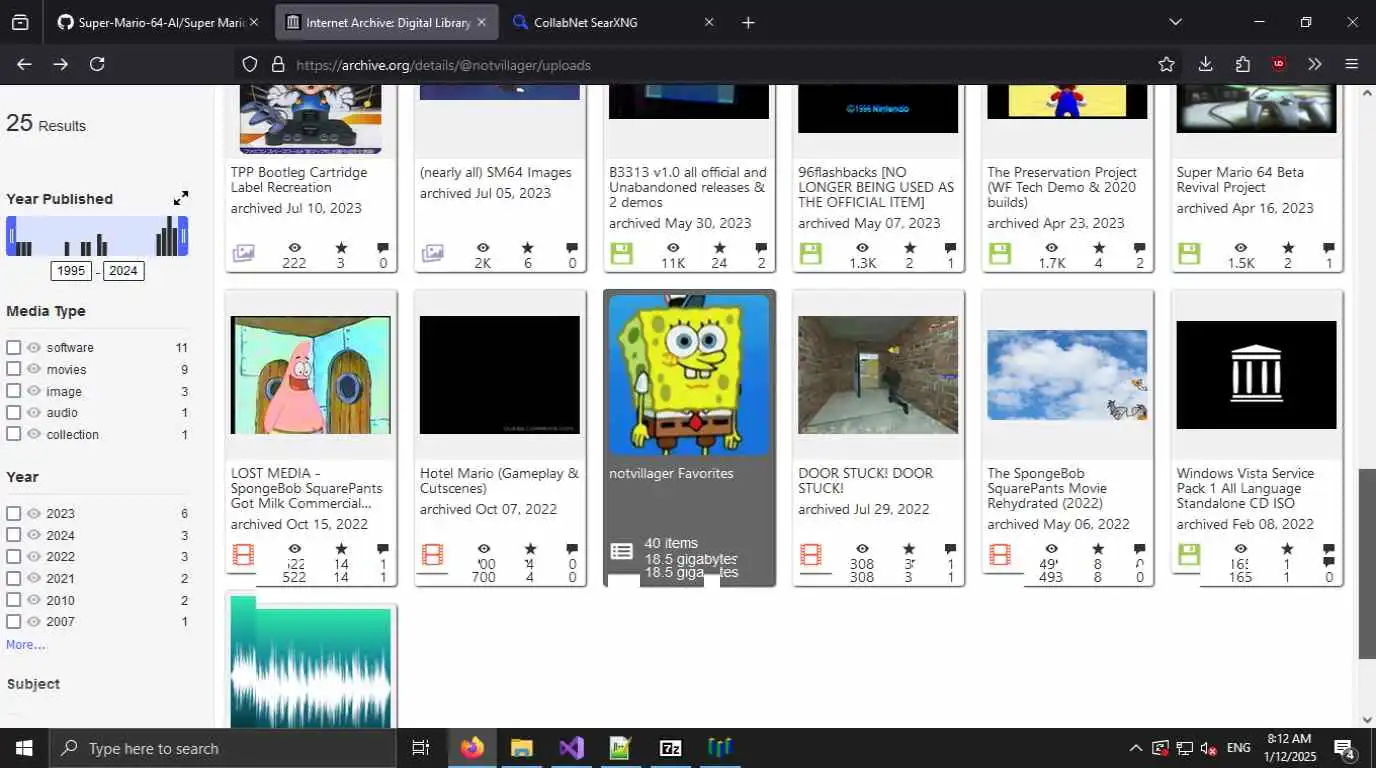Open the notvillager Favorites SpongeBob thumbnail
This screenshot has height=768, width=1376.
(x=689, y=375)
